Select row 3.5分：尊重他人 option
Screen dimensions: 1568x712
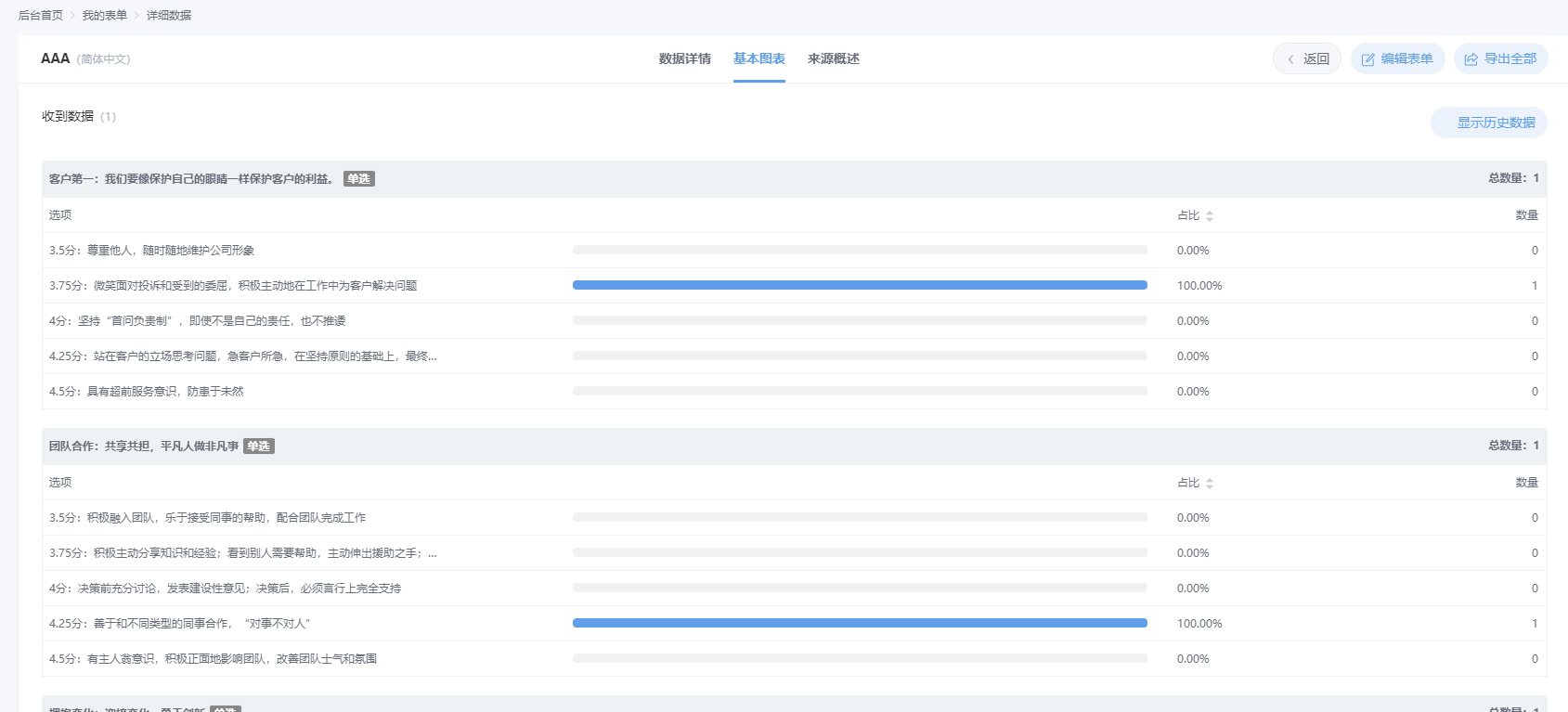[151, 251]
